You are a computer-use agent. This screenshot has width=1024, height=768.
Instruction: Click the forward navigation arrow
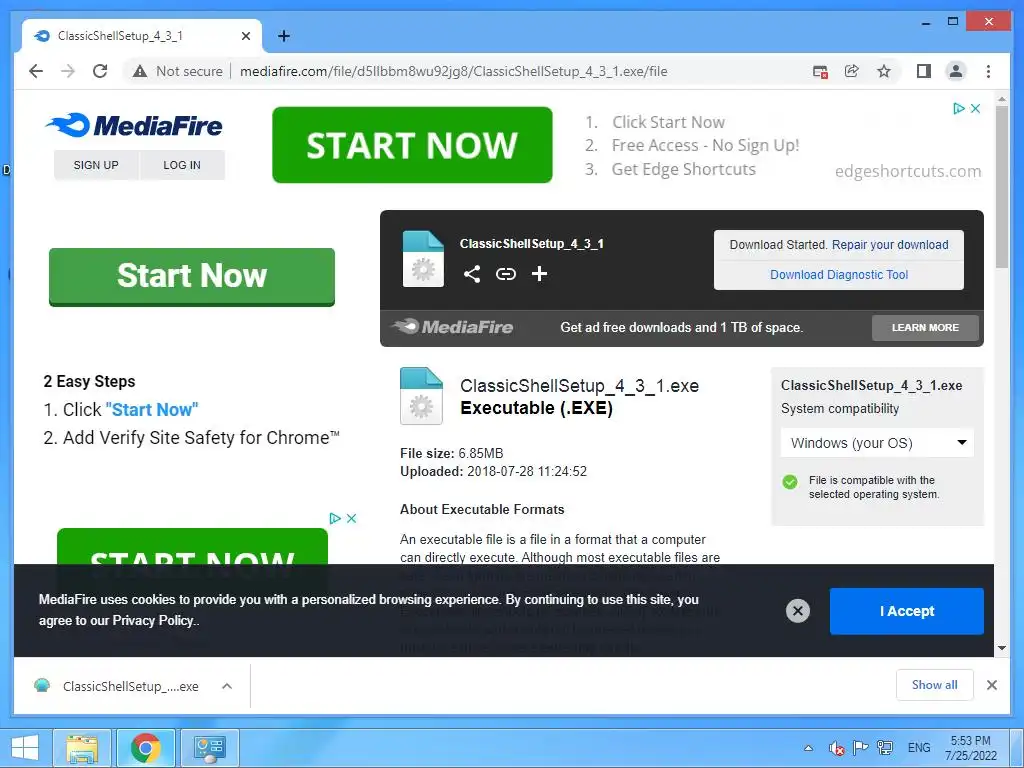pos(68,71)
